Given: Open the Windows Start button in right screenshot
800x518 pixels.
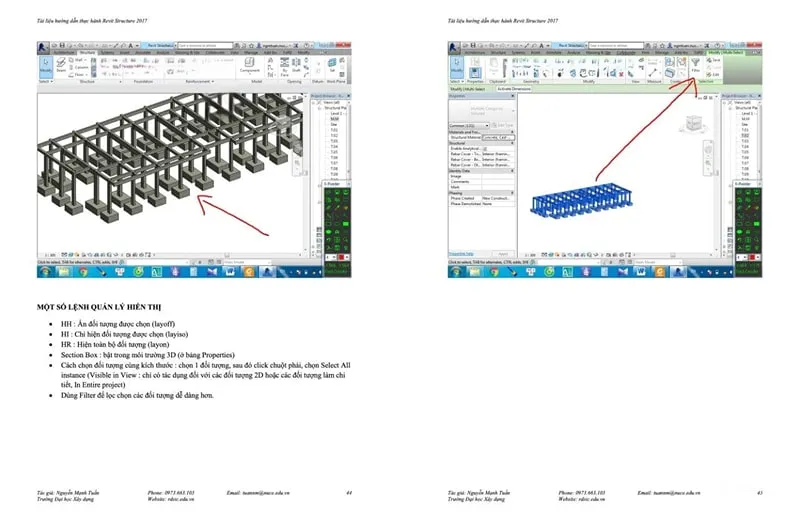Looking at the screenshot, I should click(x=457, y=271).
